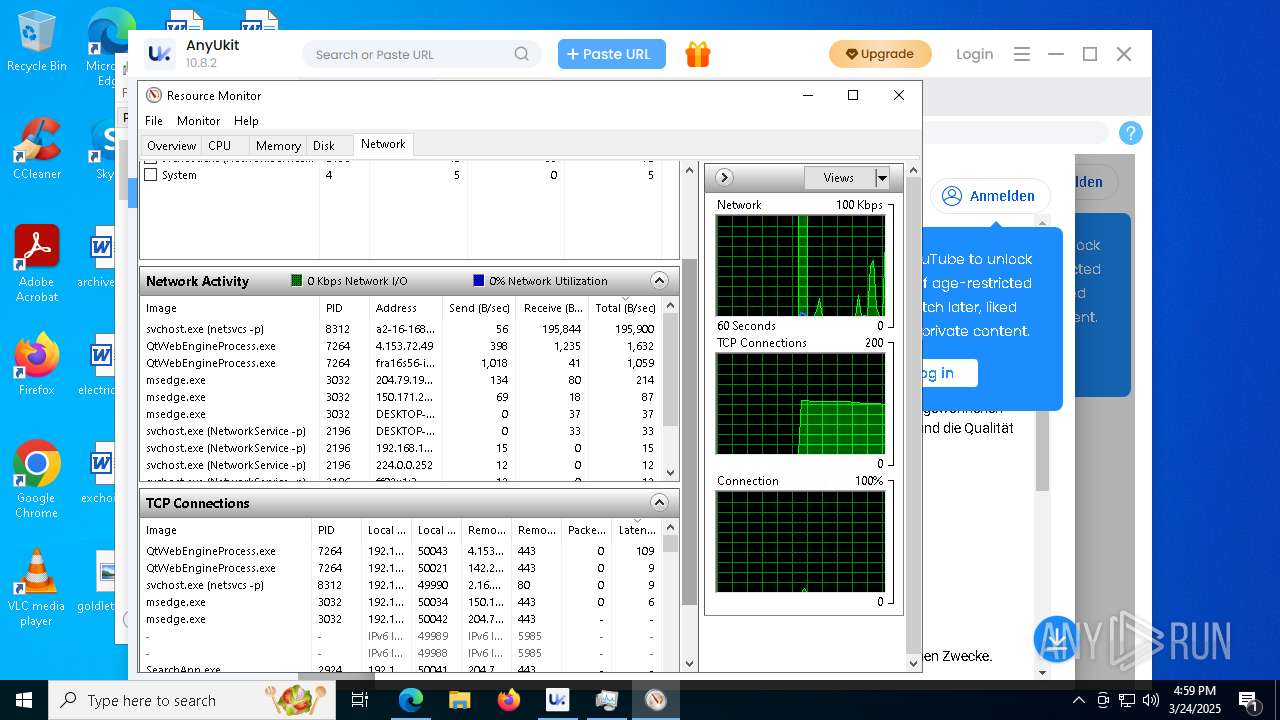Open the Recycle Bin desktop icon
1280x720 pixels.
point(36,41)
